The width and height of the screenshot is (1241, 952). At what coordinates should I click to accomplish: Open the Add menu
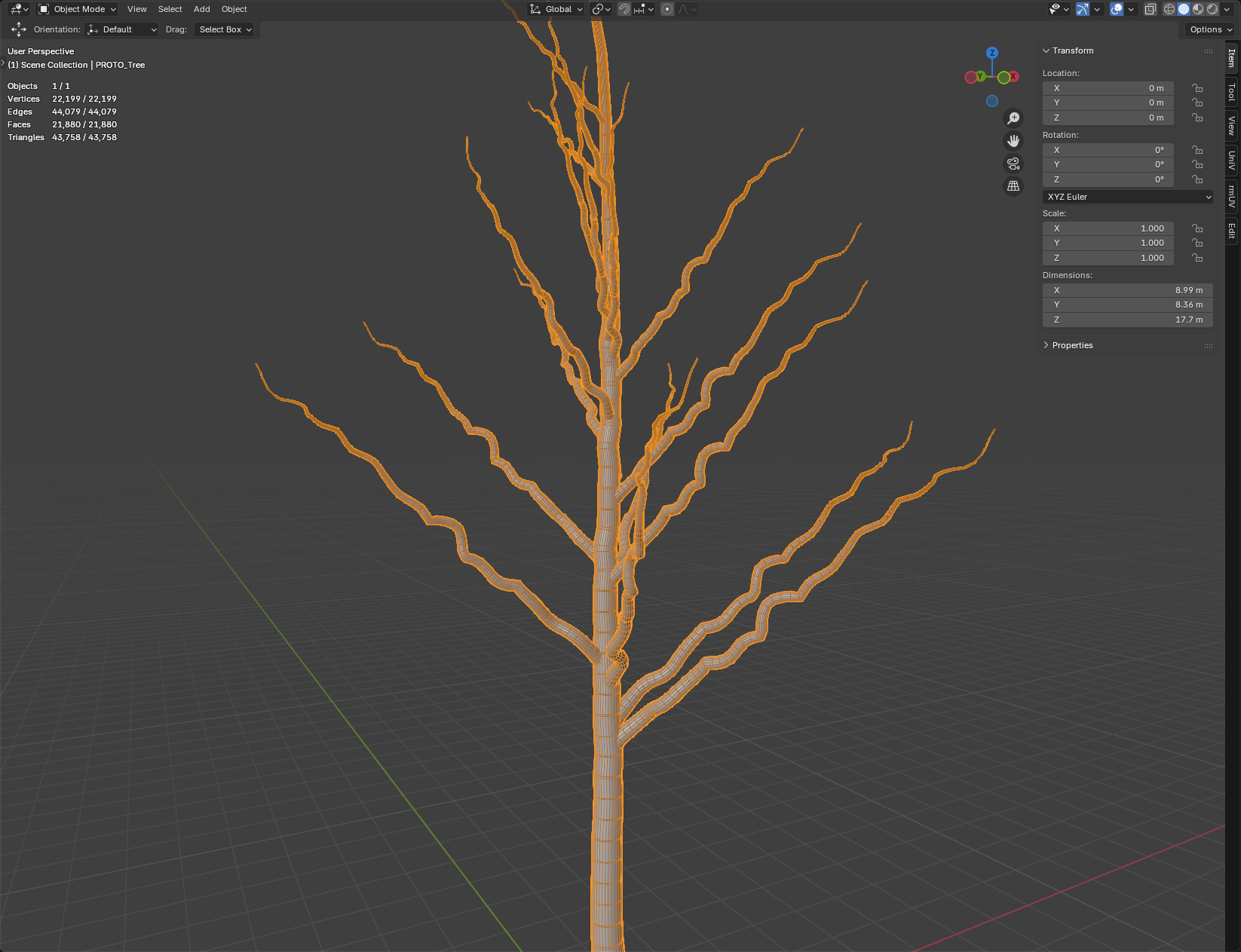[x=201, y=9]
